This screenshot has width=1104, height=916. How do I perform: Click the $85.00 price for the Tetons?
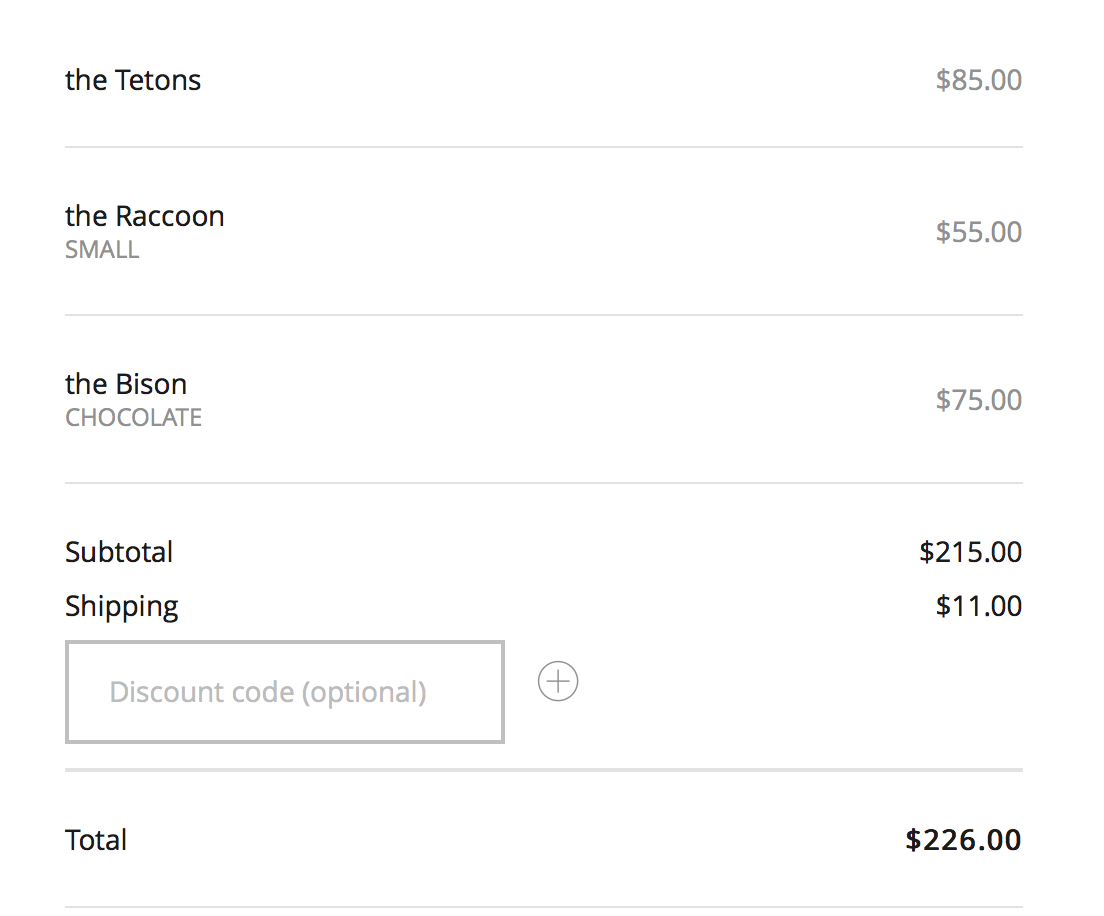pos(978,80)
